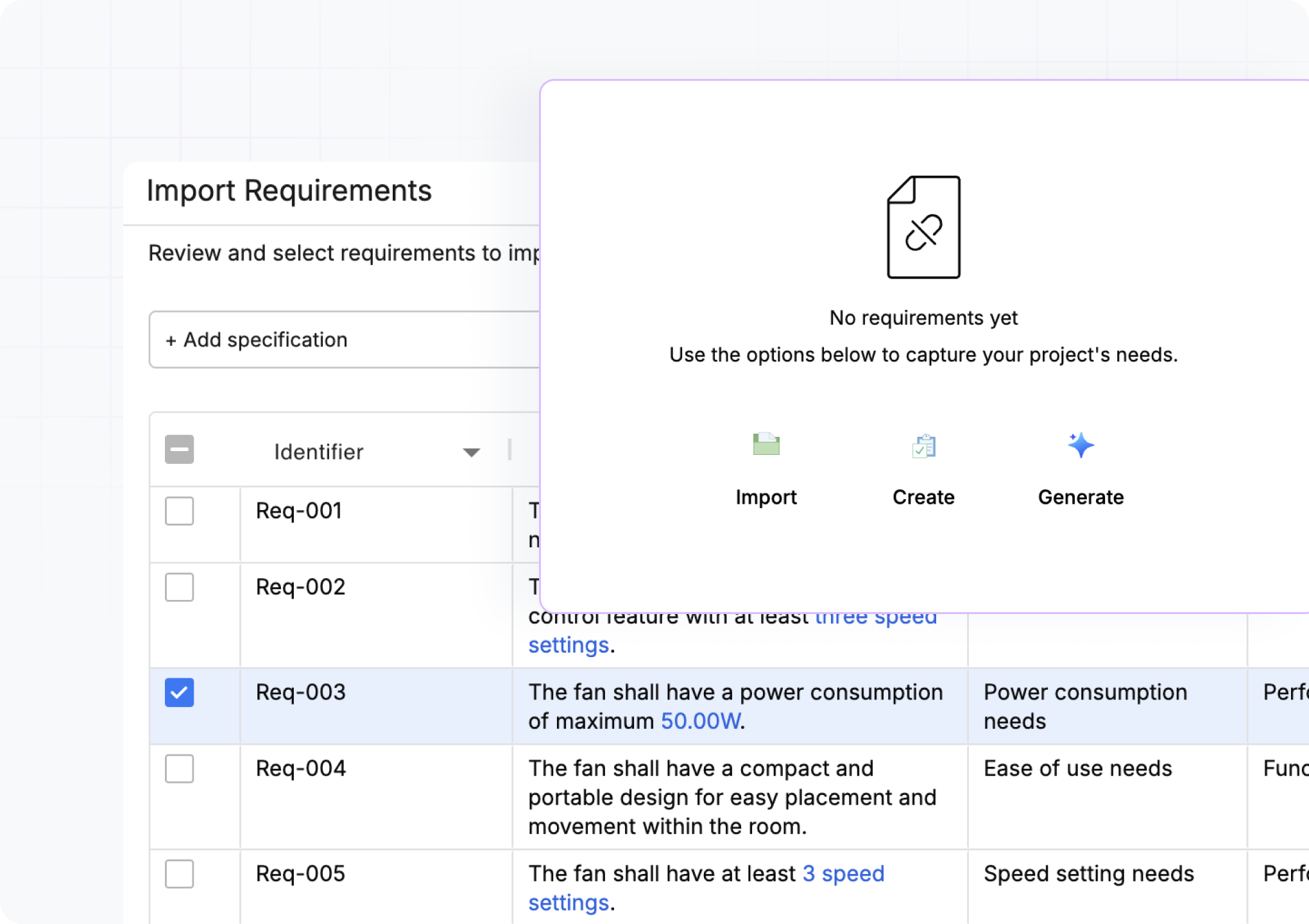This screenshot has width=1309, height=924.
Task: Open the Identifier column dropdown arrow
Action: (471, 452)
